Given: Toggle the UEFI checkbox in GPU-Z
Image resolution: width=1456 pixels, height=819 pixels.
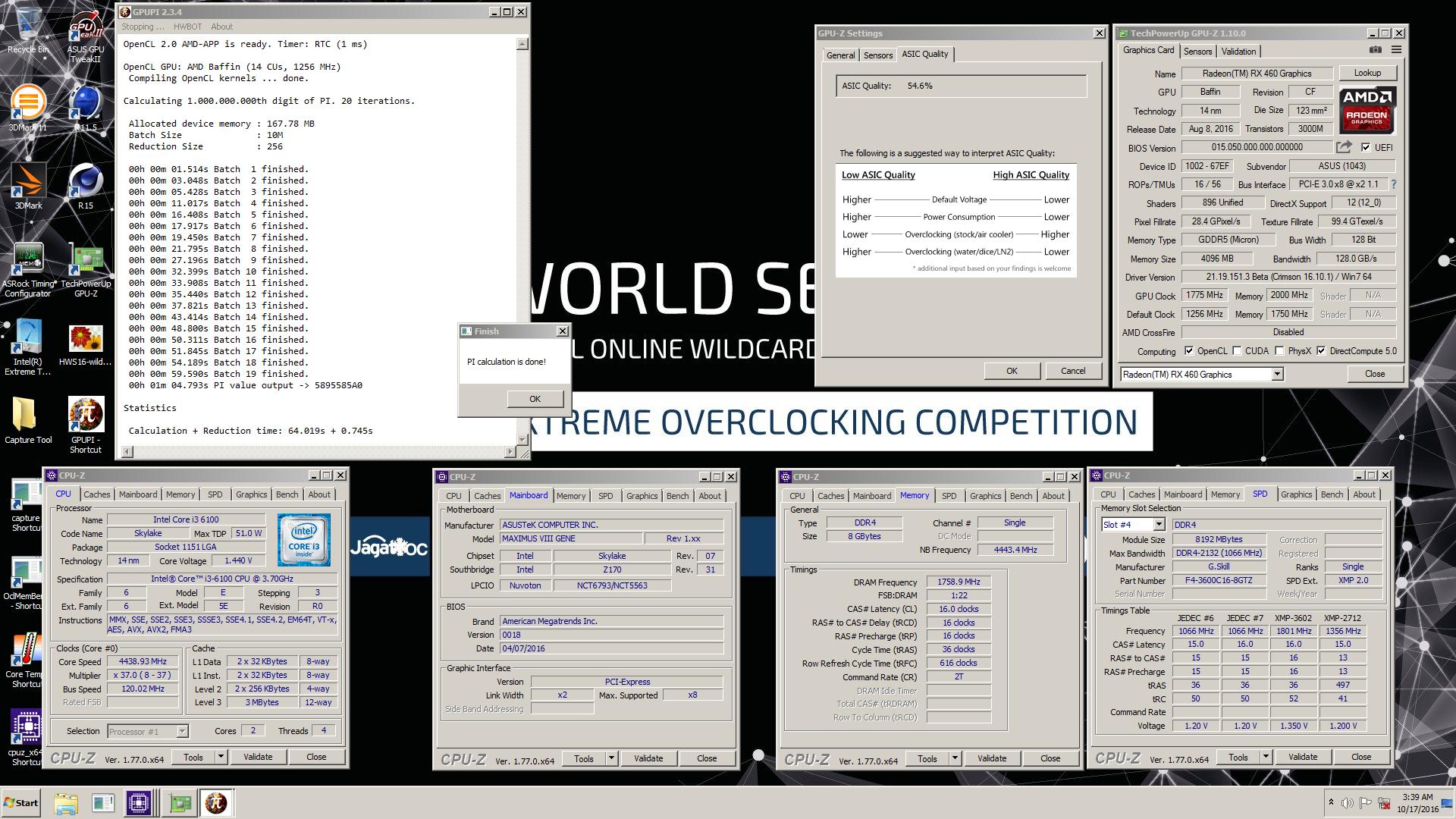Looking at the screenshot, I should (x=1366, y=147).
